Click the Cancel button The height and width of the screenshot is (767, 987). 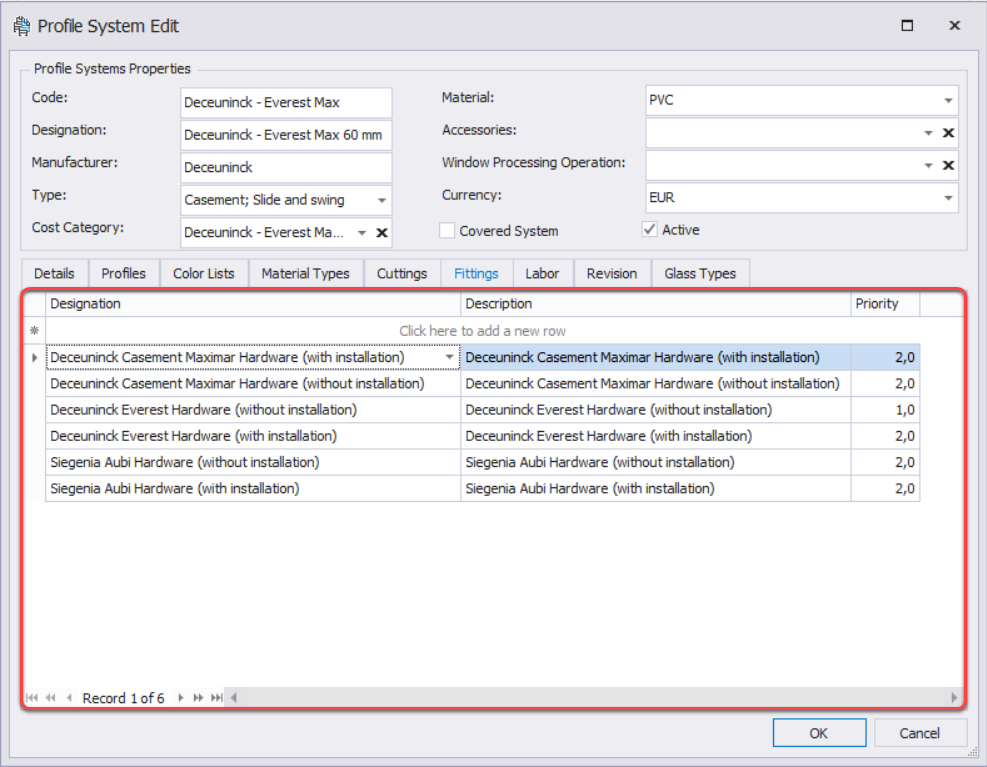(x=919, y=733)
